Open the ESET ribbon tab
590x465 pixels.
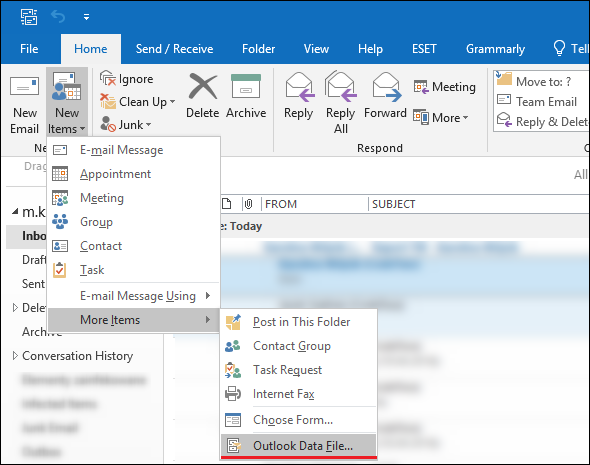point(424,49)
